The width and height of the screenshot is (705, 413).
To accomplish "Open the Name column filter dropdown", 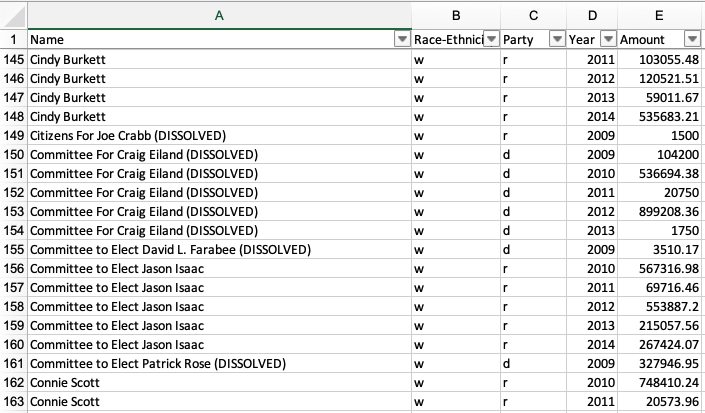I will point(402,39).
